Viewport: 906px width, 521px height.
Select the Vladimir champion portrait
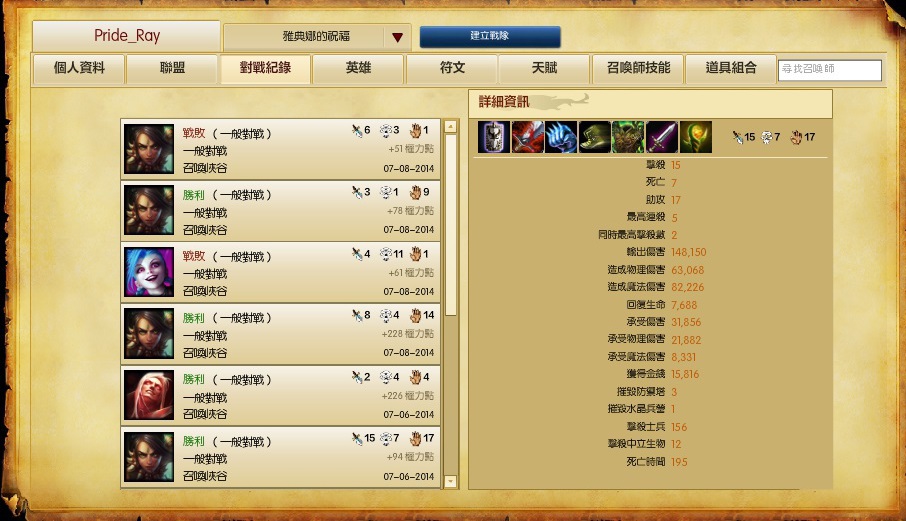pyautogui.click(x=149, y=395)
